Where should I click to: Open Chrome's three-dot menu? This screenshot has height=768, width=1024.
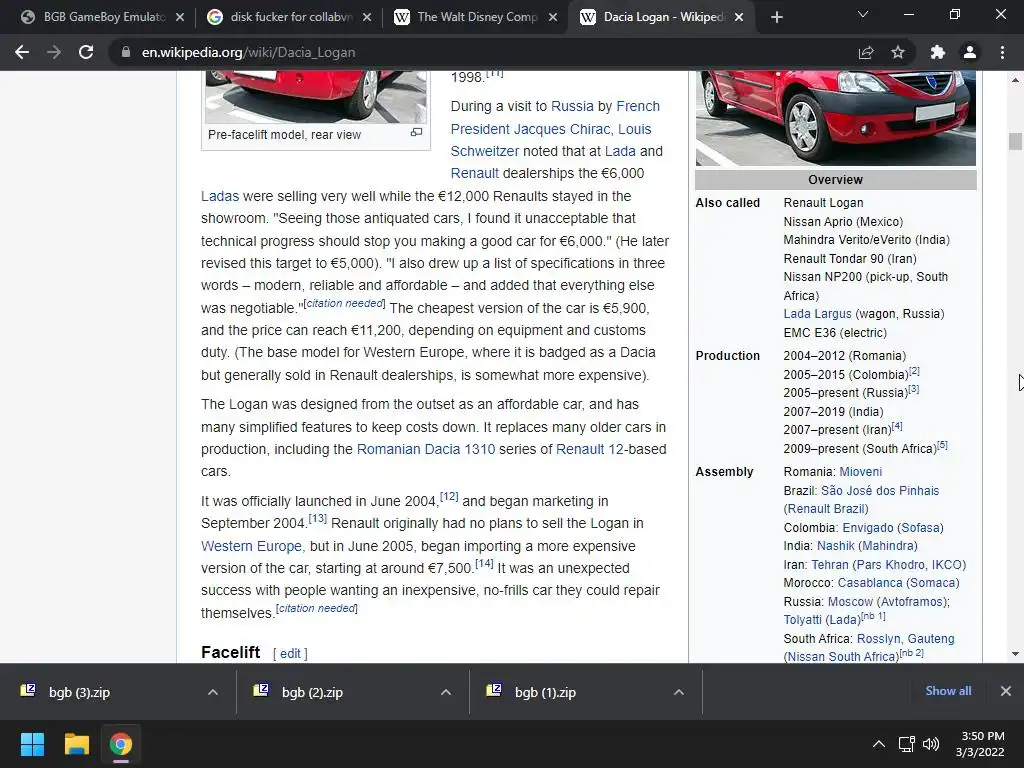(x=1002, y=52)
